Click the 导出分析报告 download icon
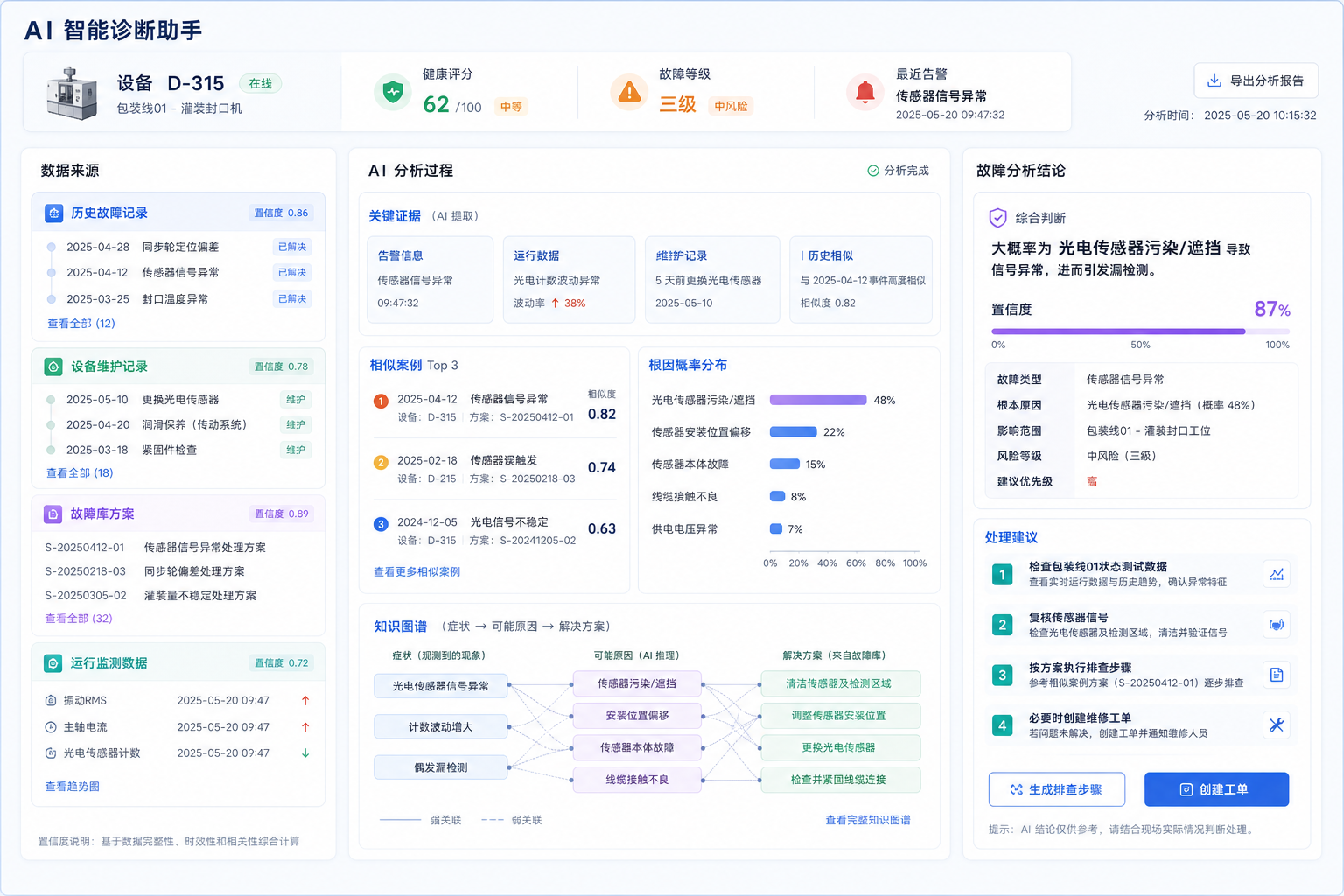1344x896 pixels. 1214,80
